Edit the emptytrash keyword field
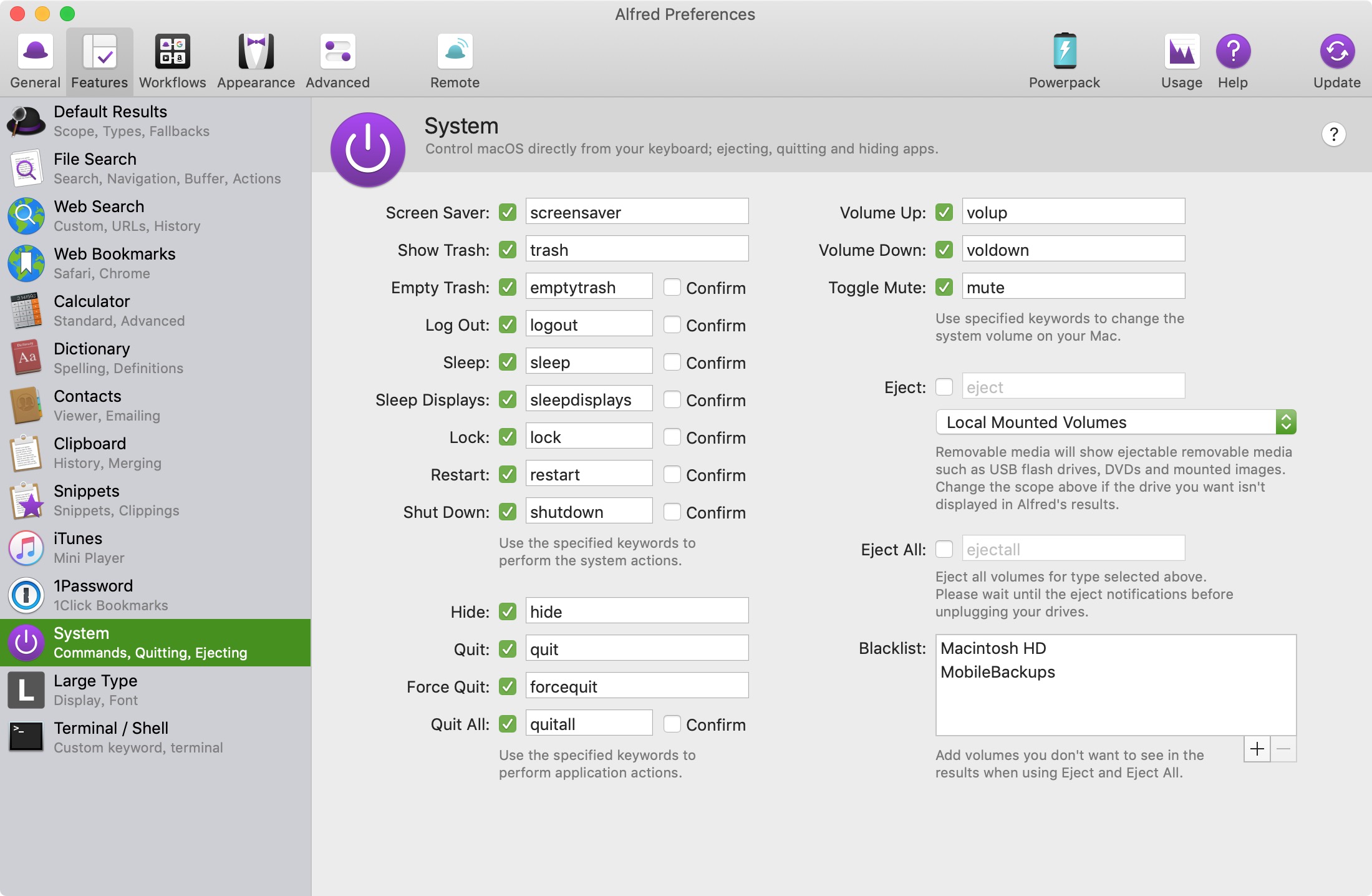 click(589, 287)
